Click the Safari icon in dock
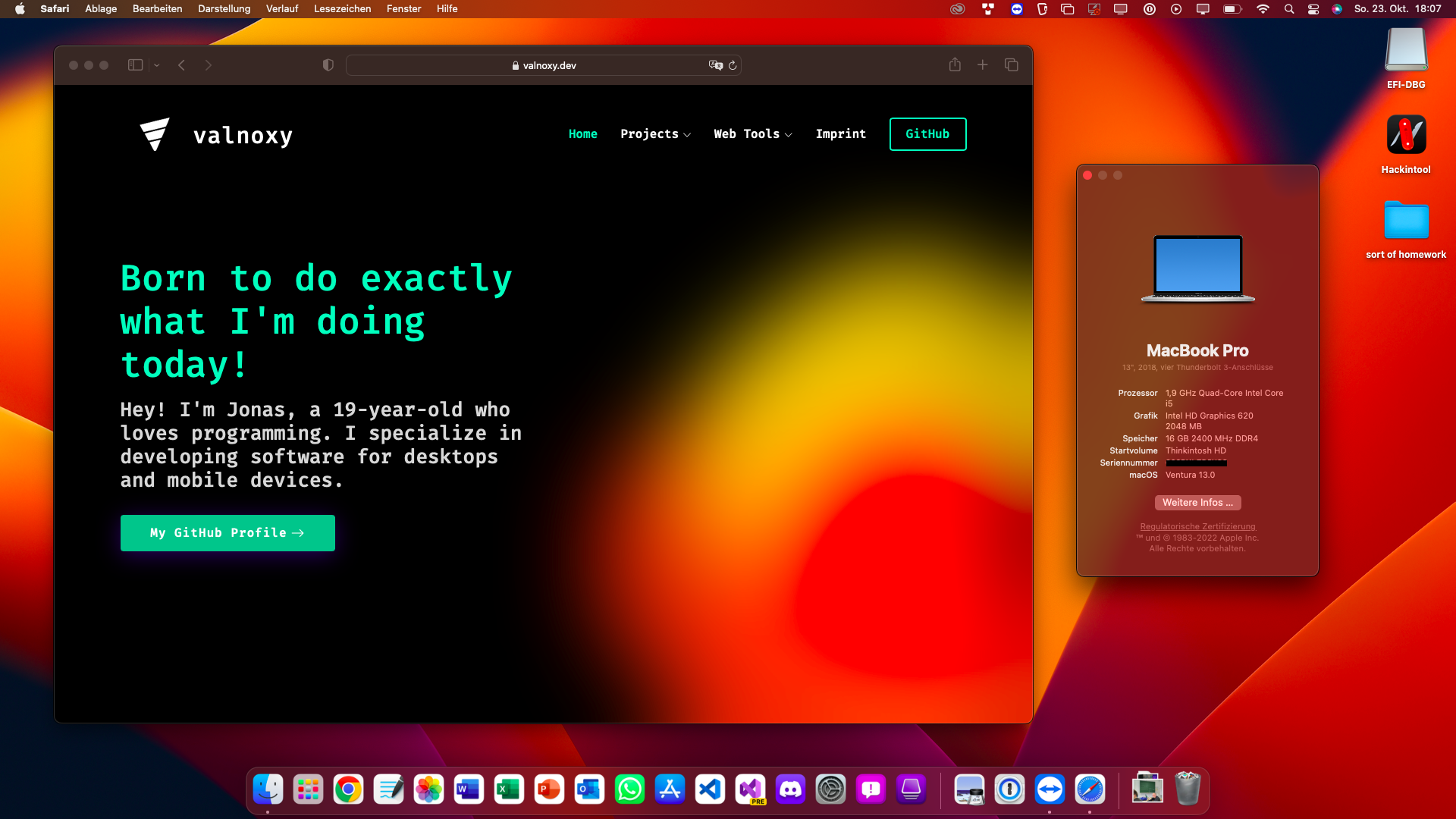This screenshot has width=1456, height=819. click(x=1091, y=789)
